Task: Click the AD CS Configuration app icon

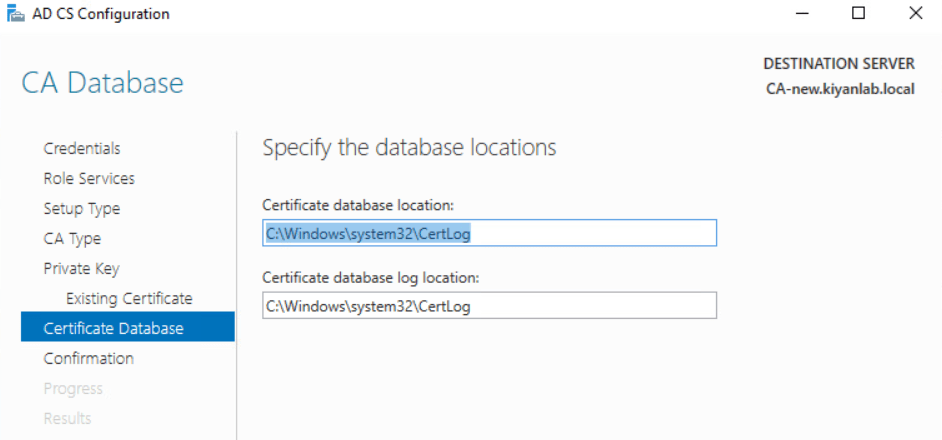Action: point(16,14)
